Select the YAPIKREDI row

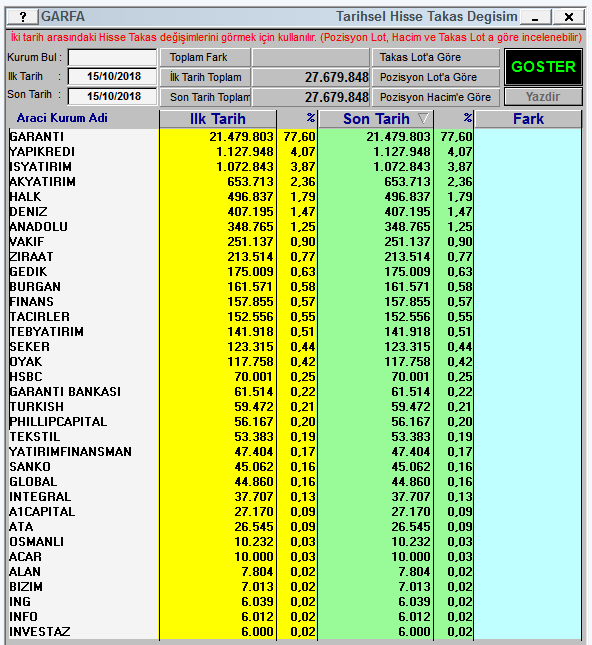(295, 152)
